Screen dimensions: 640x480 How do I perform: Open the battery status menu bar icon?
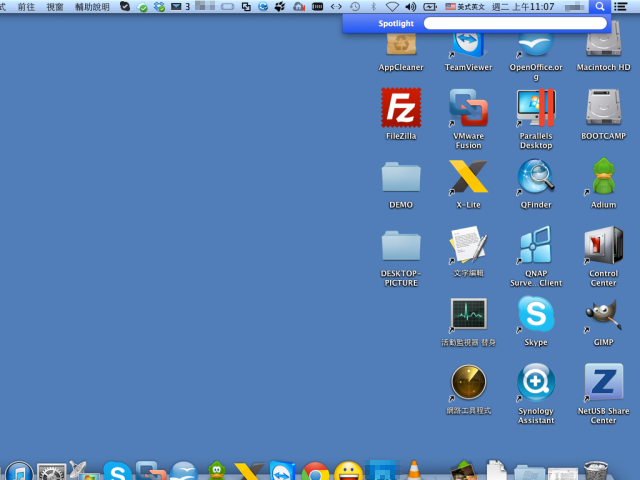pos(430,7)
